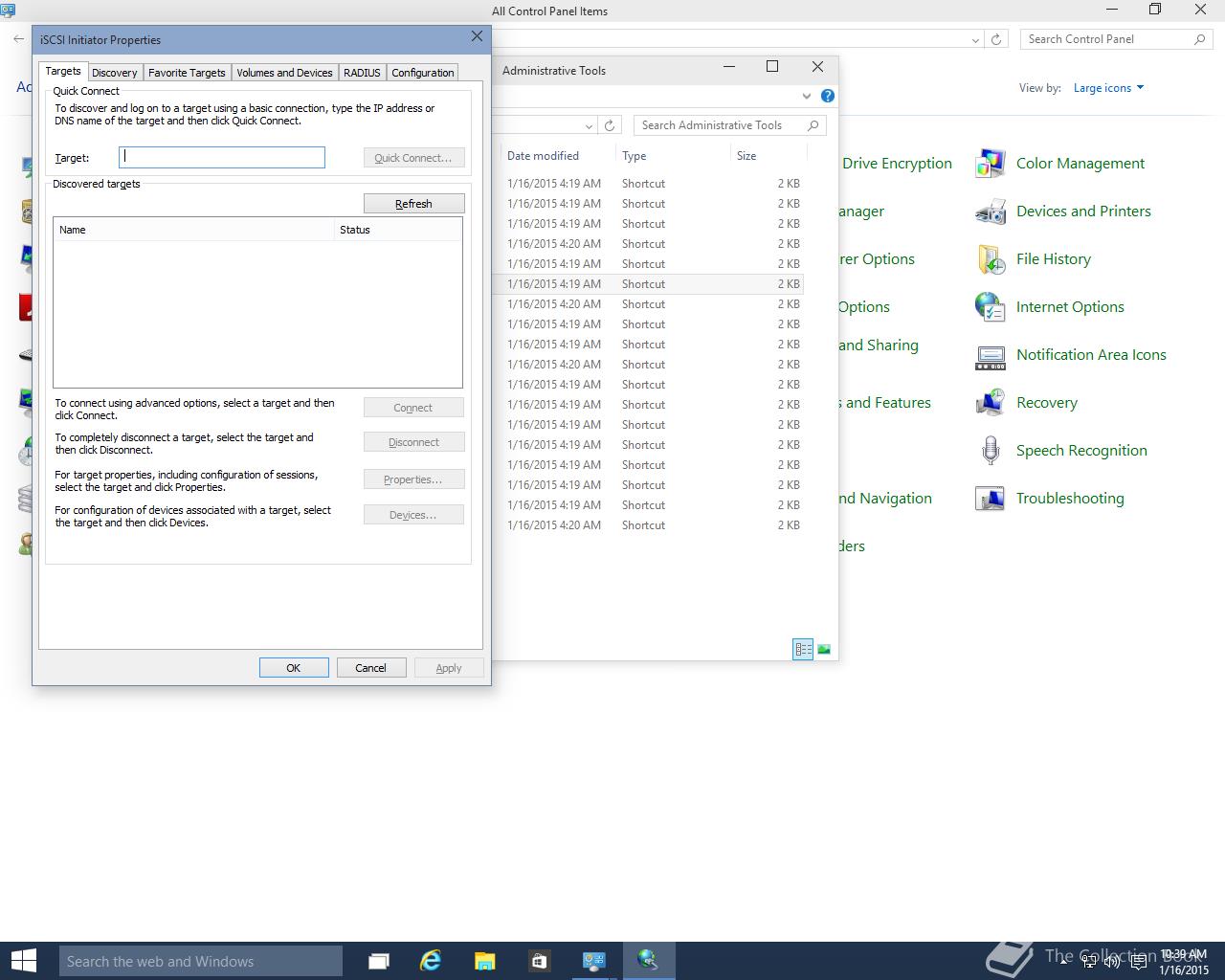Click the Quick Connect button
This screenshot has height=980, width=1225.
[x=413, y=158]
